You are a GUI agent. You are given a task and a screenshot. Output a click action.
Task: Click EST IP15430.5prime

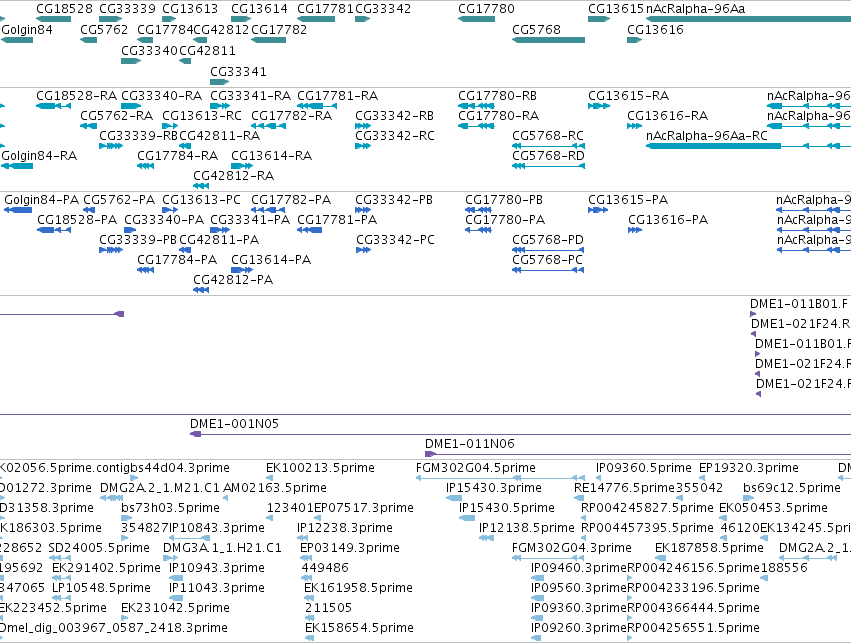coord(467,518)
